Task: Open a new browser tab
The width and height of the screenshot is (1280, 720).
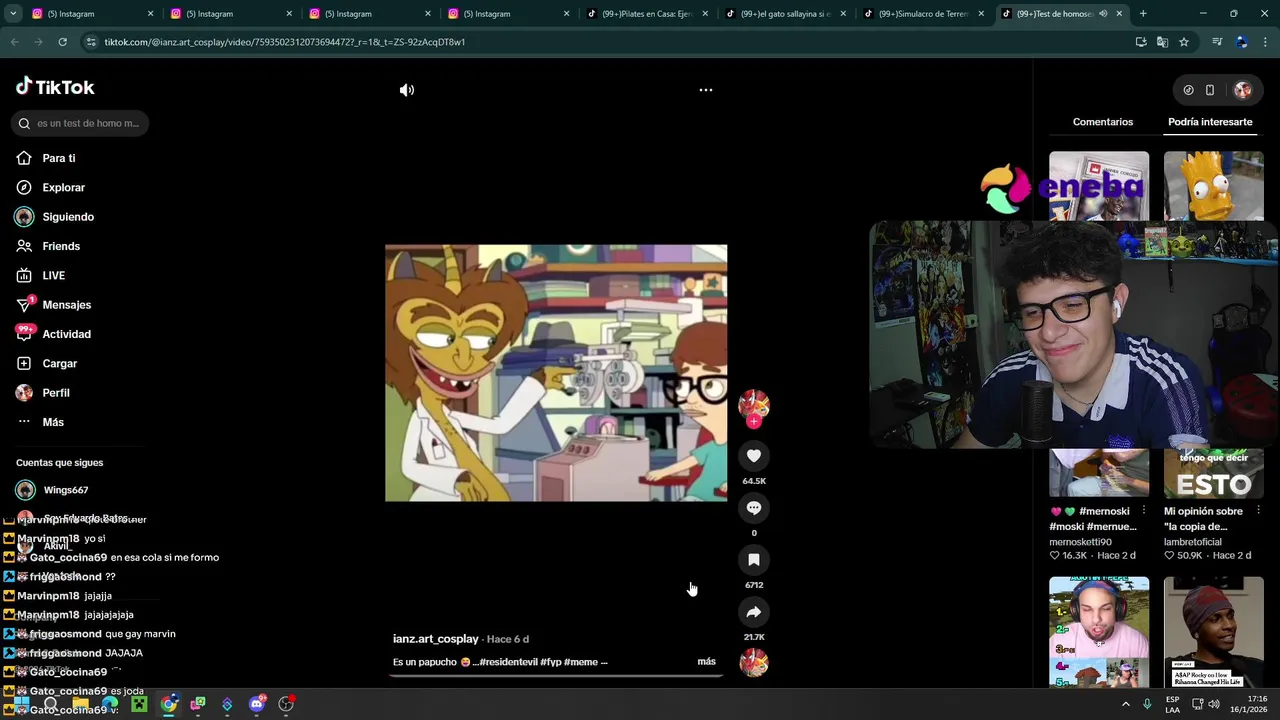Action: 1143,14
